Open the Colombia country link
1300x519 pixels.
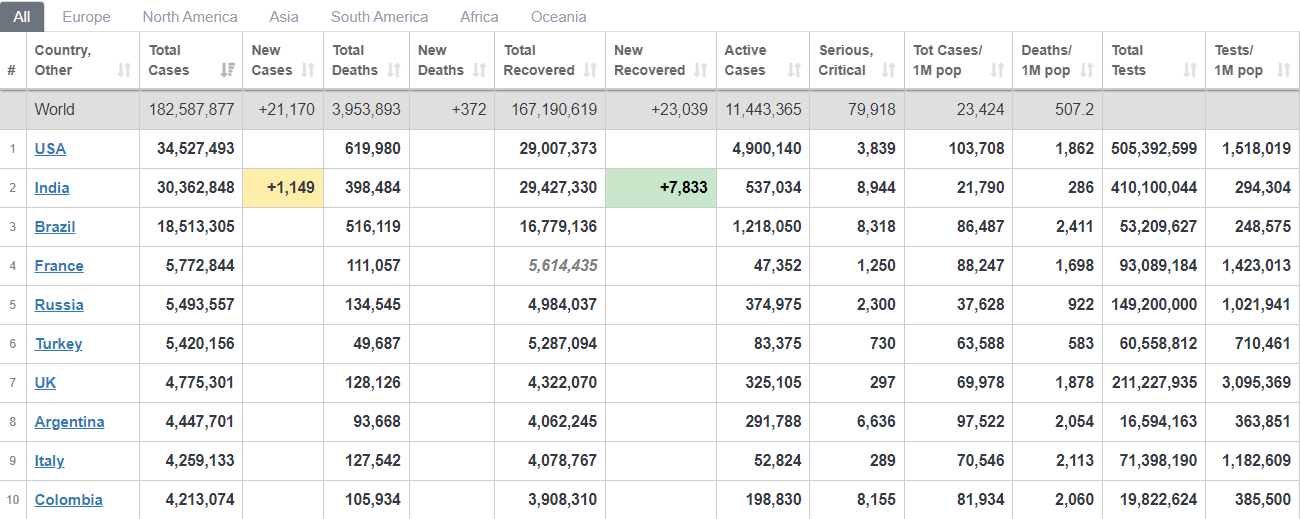tap(69, 500)
